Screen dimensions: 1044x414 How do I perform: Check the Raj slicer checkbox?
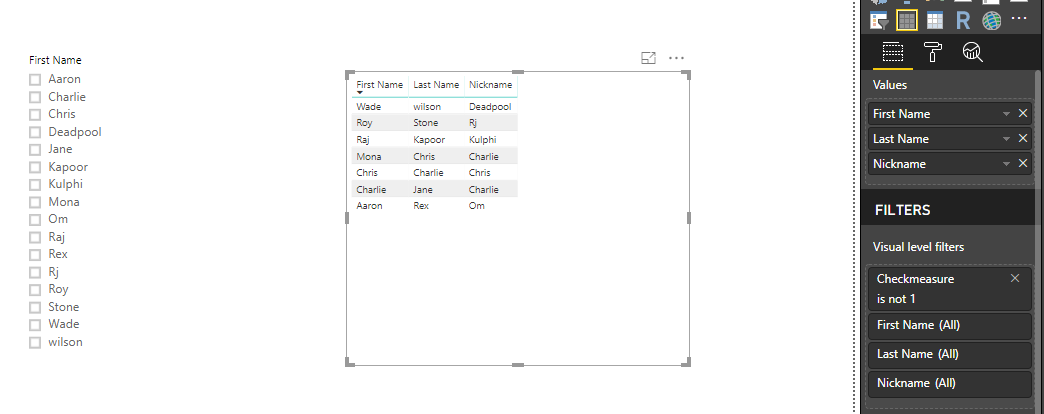[x=35, y=238]
